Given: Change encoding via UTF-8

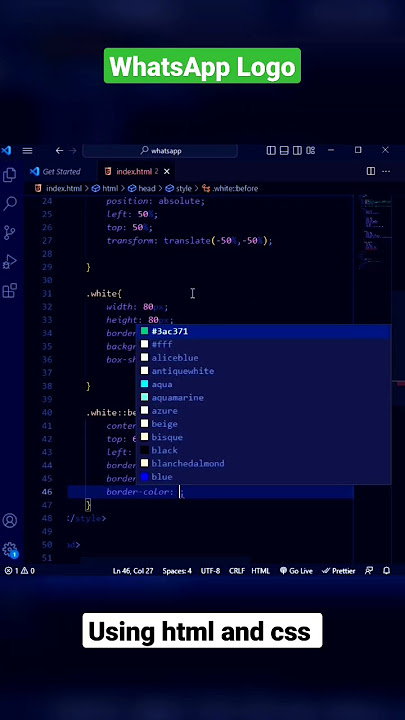Looking at the screenshot, I should (210, 571).
